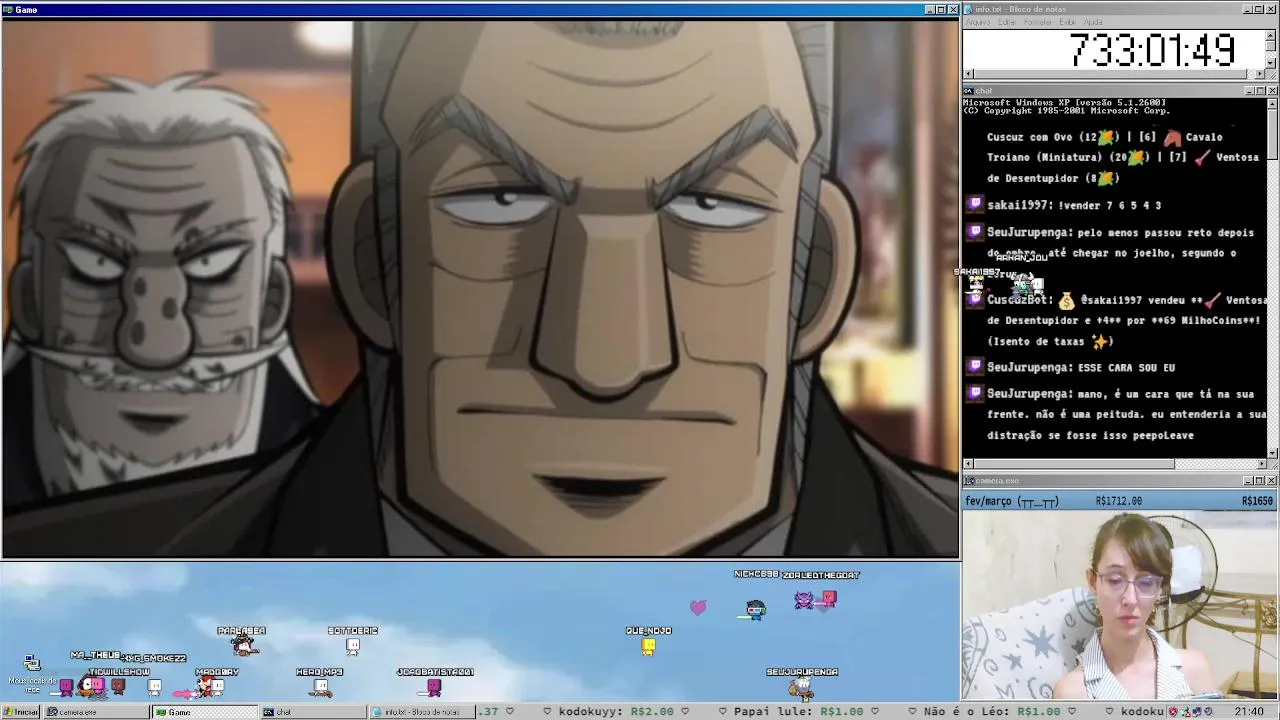Open Ajuda menu in Bloco de notas
Screen dimensions: 1280x720
click(x=1093, y=22)
